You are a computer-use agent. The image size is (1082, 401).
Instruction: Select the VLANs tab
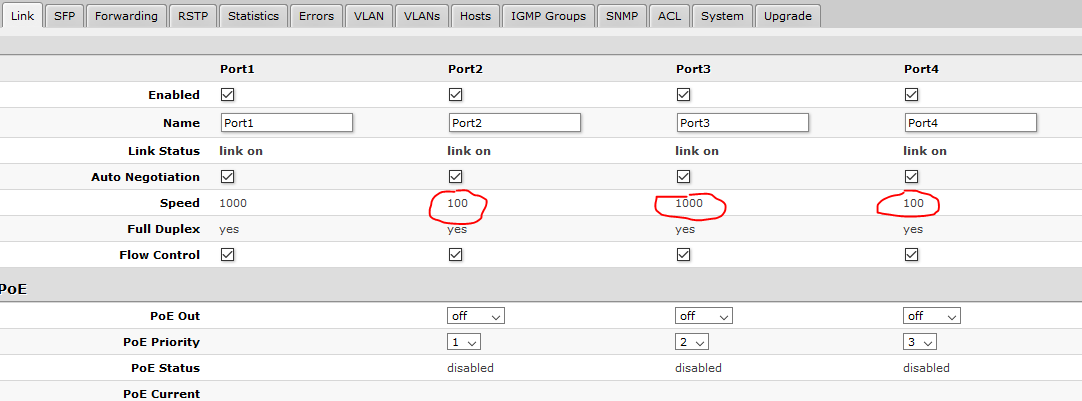[423, 16]
